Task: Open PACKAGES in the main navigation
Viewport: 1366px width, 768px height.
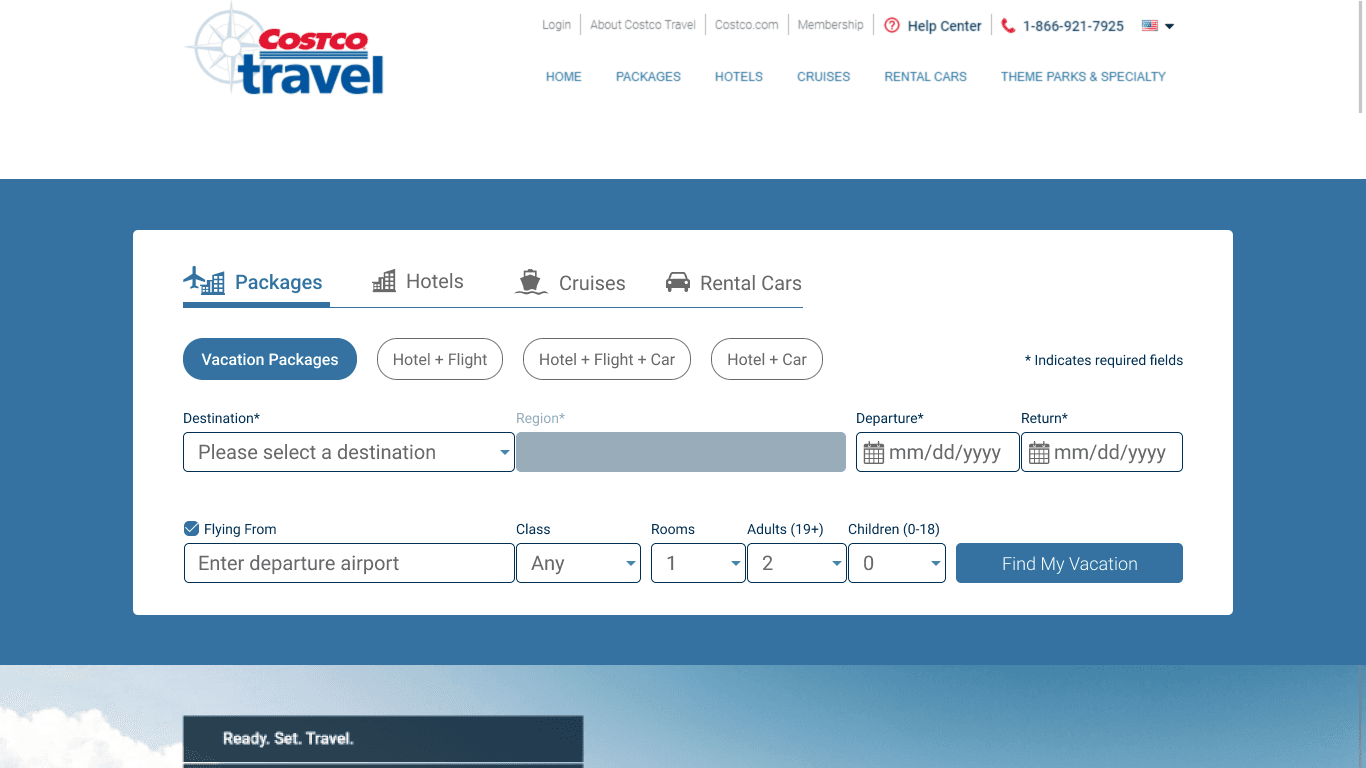Action: [x=648, y=76]
